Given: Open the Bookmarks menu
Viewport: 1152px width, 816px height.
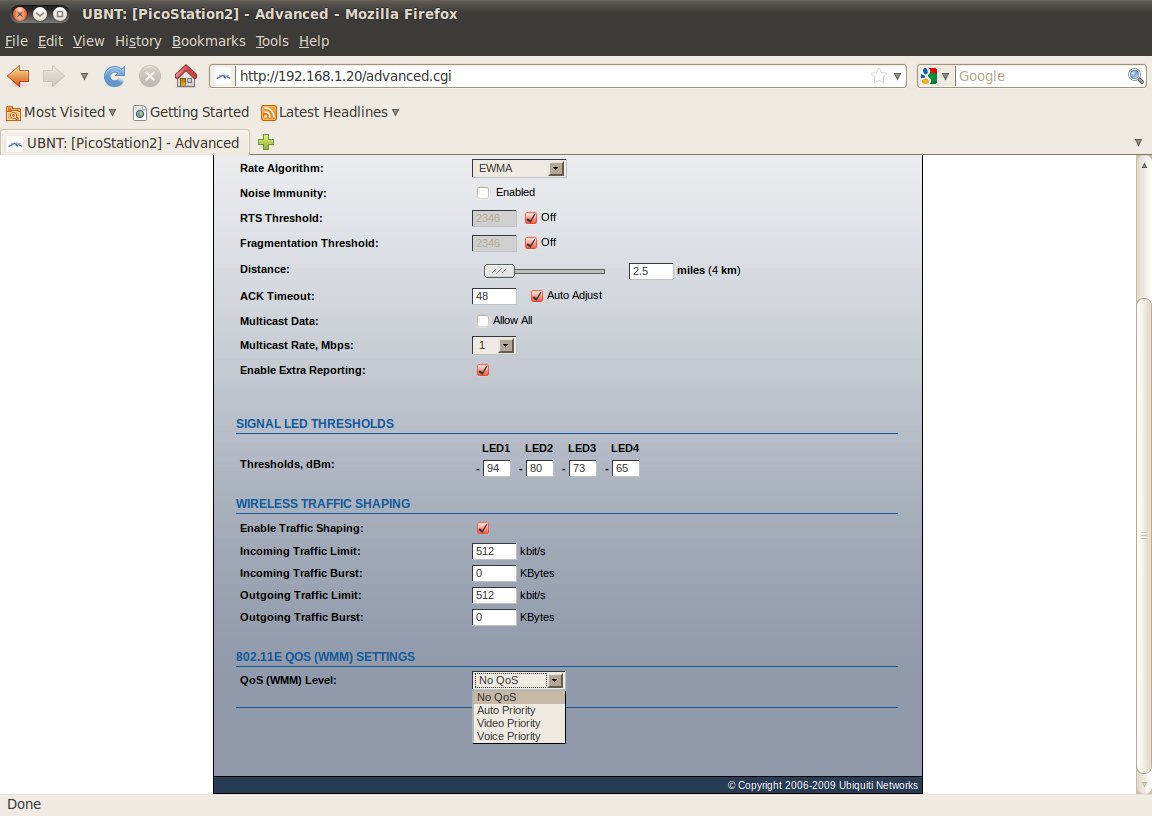Looking at the screenshot, I should click(x=208, y=41).
